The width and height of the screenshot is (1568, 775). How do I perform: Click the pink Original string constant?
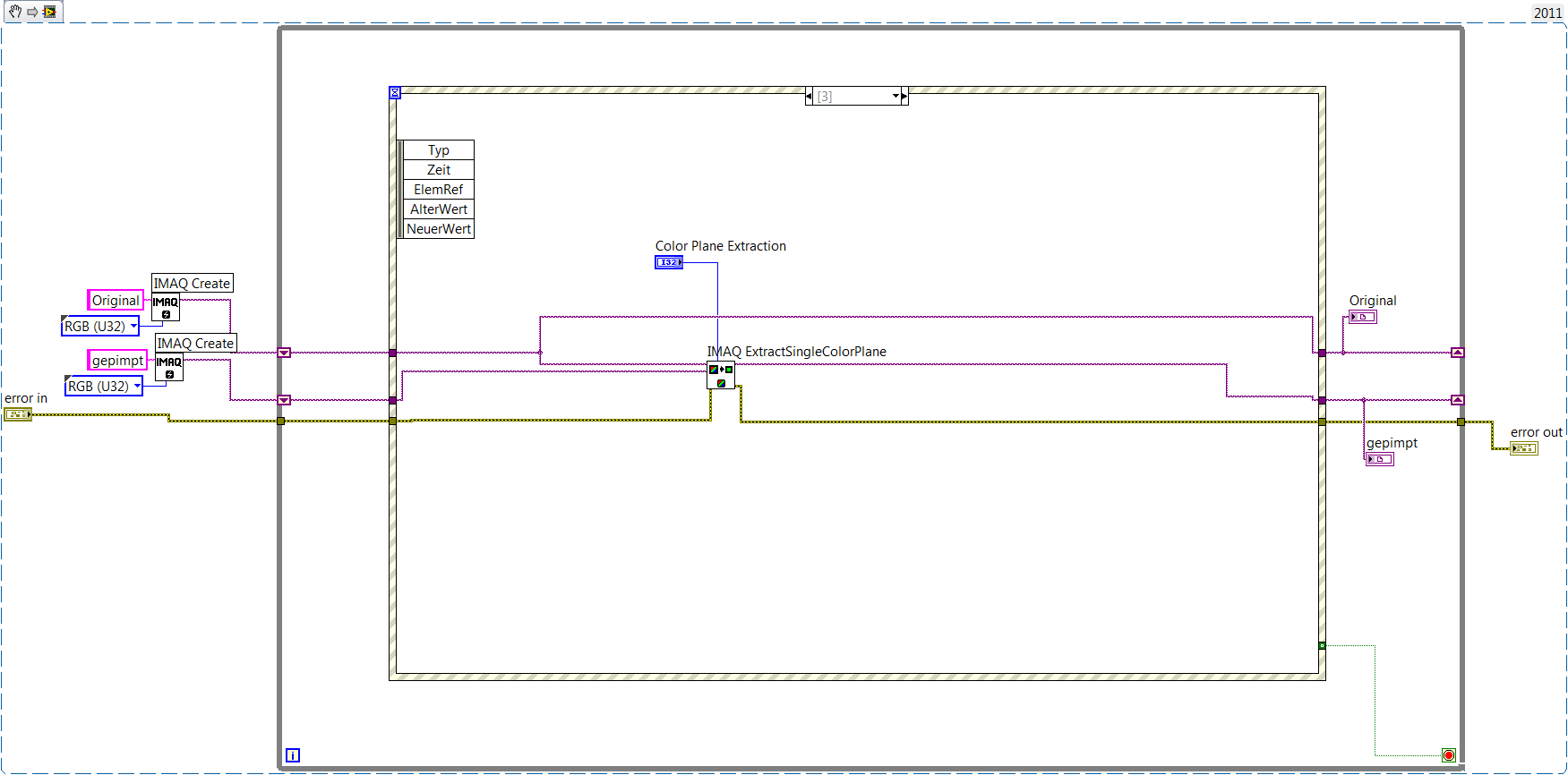point(116,301)
